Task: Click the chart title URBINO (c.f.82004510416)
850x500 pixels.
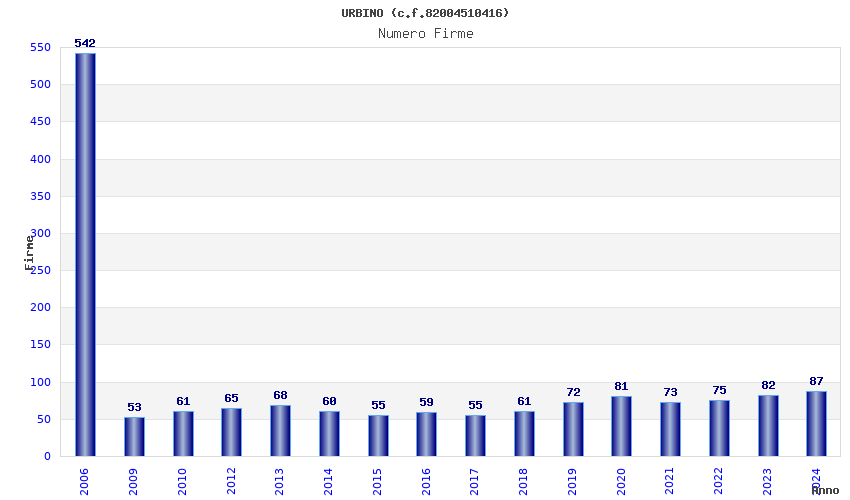Action: 426,13
